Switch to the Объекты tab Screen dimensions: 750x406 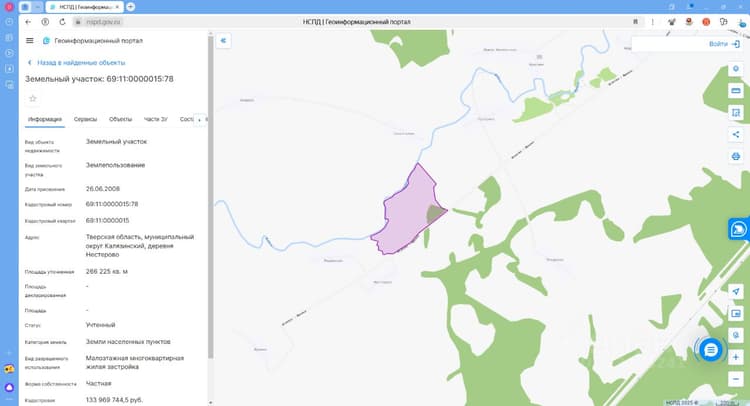pos(120,119)
